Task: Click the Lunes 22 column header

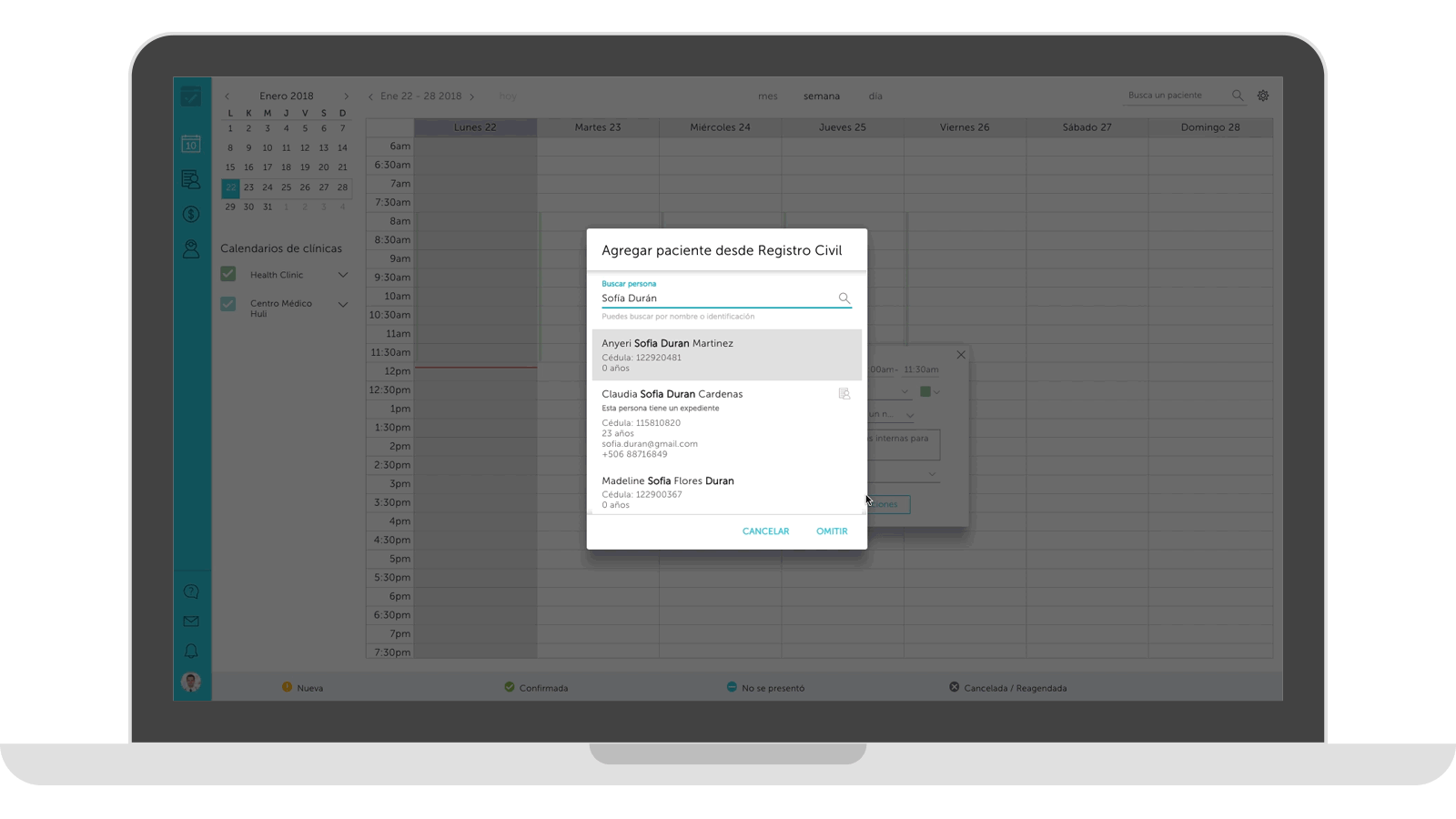Action: click(475, 127)
